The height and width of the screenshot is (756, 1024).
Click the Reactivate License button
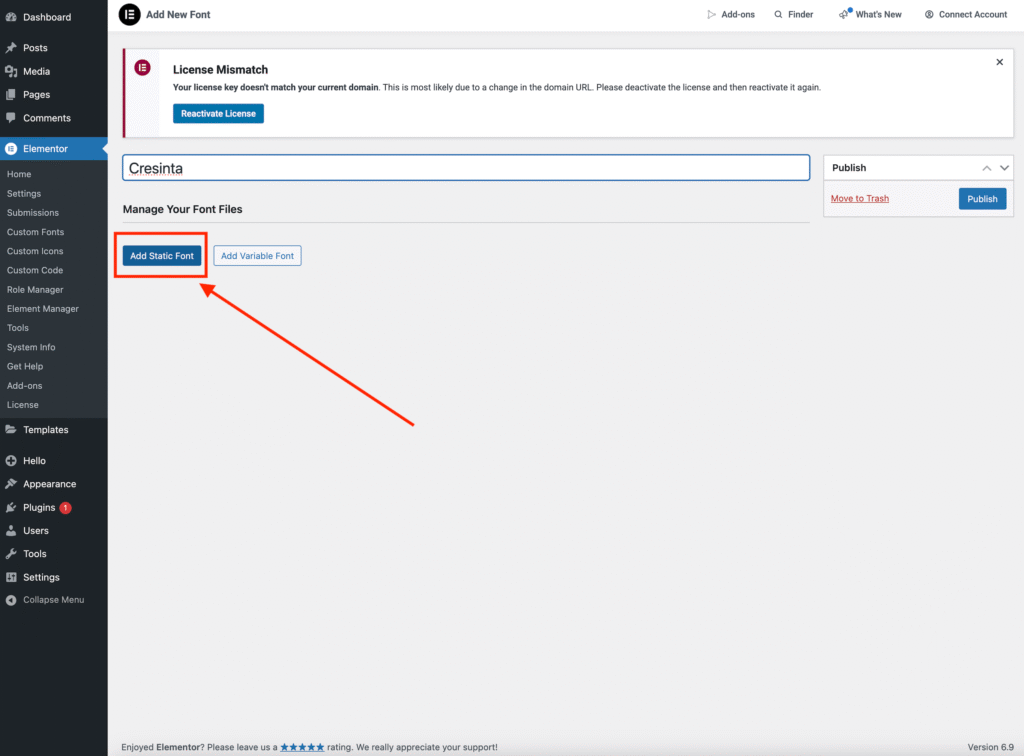[218, 114]
